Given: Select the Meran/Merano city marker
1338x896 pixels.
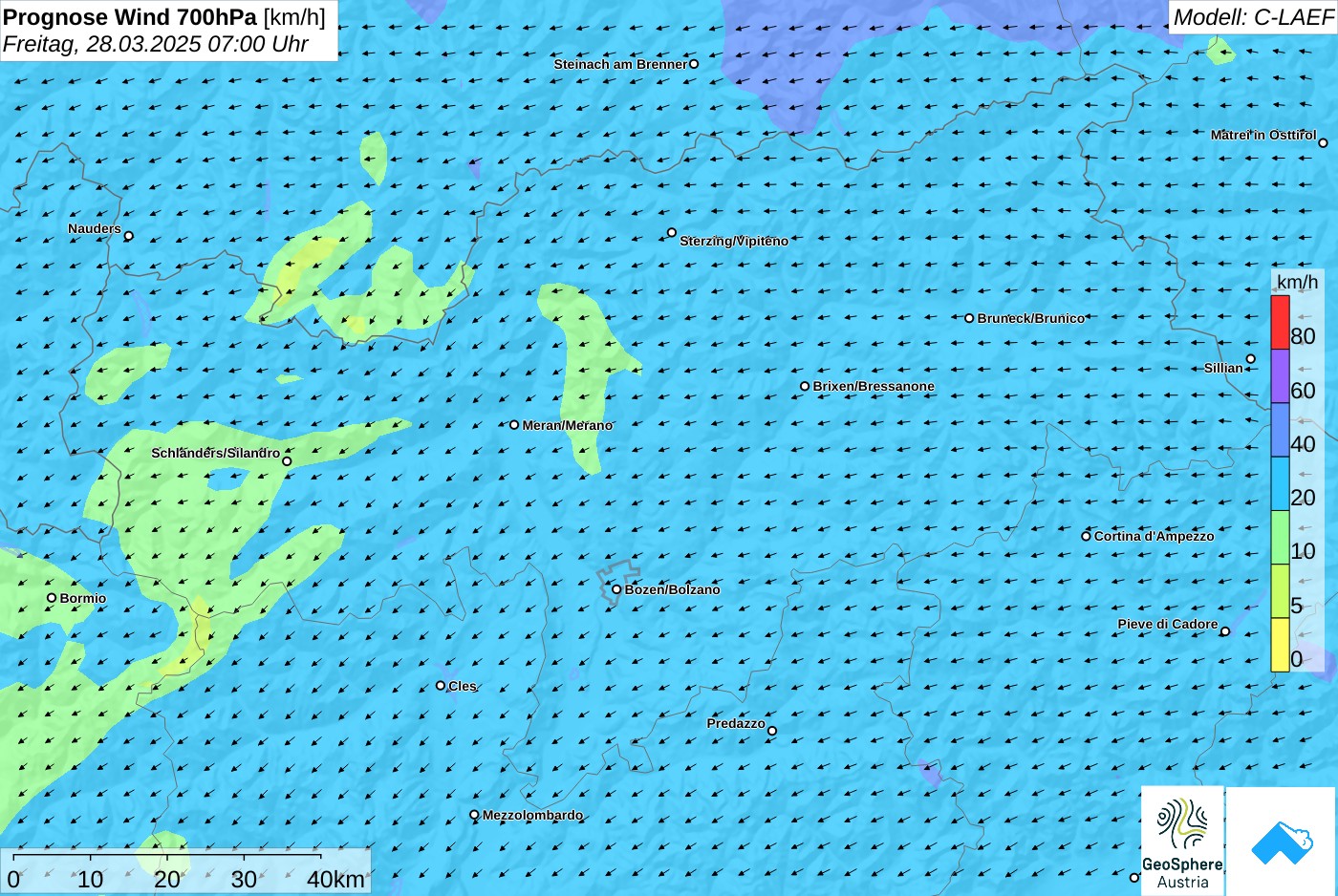Looking at the screenshot, I should (x=514, y=425).
